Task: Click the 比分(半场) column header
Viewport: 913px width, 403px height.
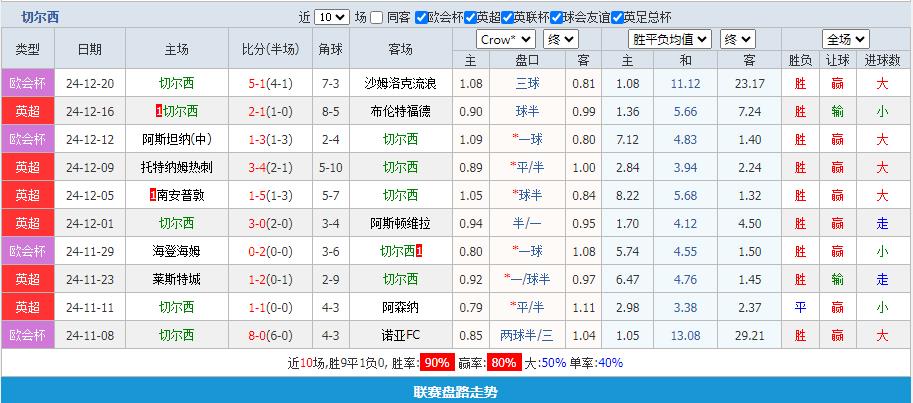Action: [x=270, y=49]
